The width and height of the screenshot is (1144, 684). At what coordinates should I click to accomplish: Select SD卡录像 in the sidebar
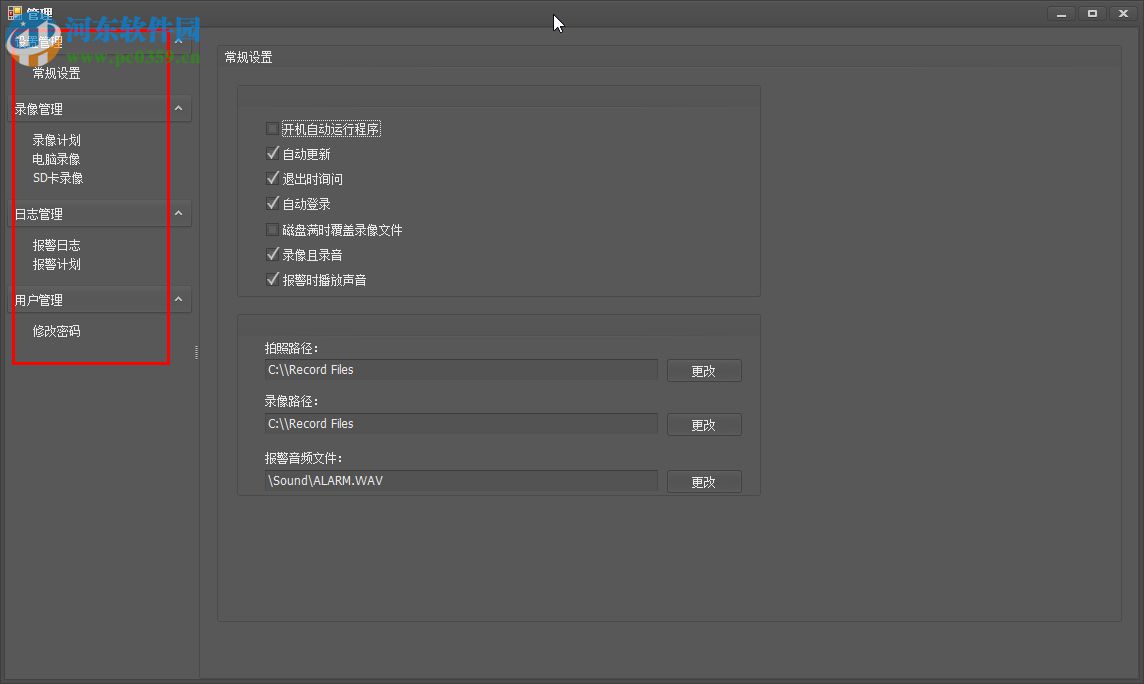coord(58,177)
